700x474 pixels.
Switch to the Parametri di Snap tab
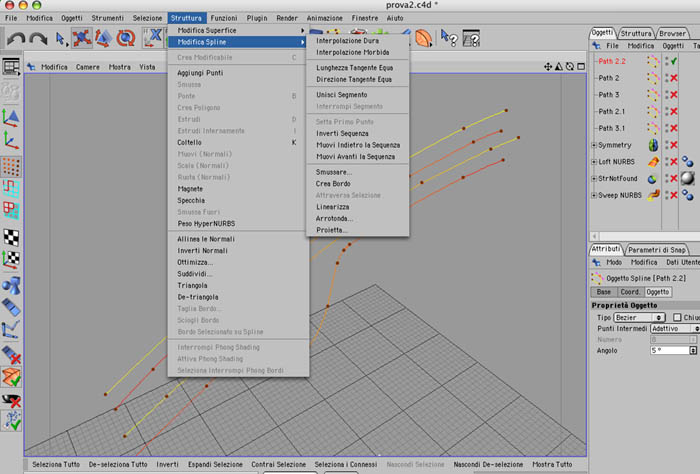coord(657,250)
